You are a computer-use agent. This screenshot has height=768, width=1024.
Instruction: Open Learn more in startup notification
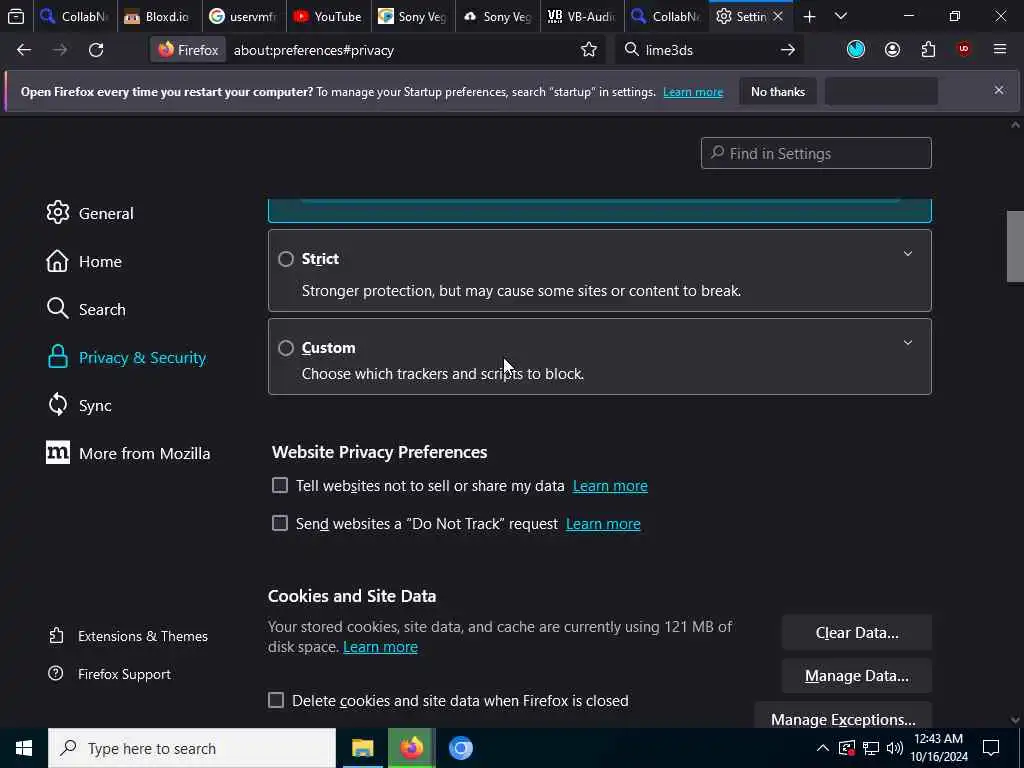pos(693,92)
